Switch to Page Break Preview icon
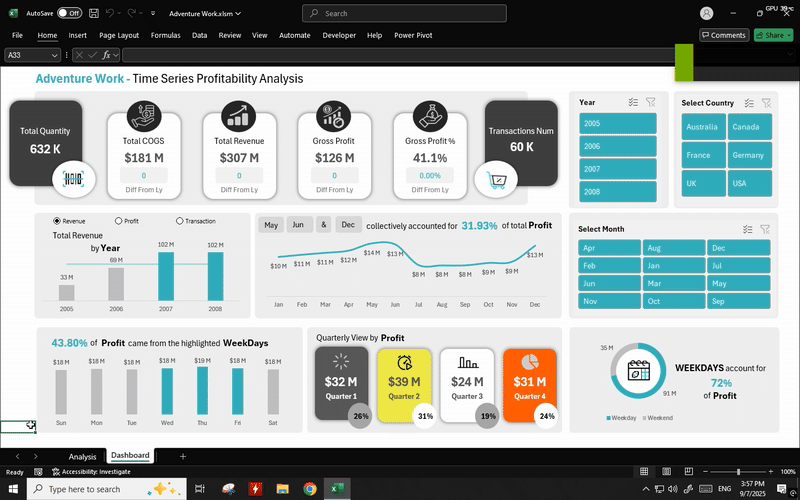 pos(688,471)
